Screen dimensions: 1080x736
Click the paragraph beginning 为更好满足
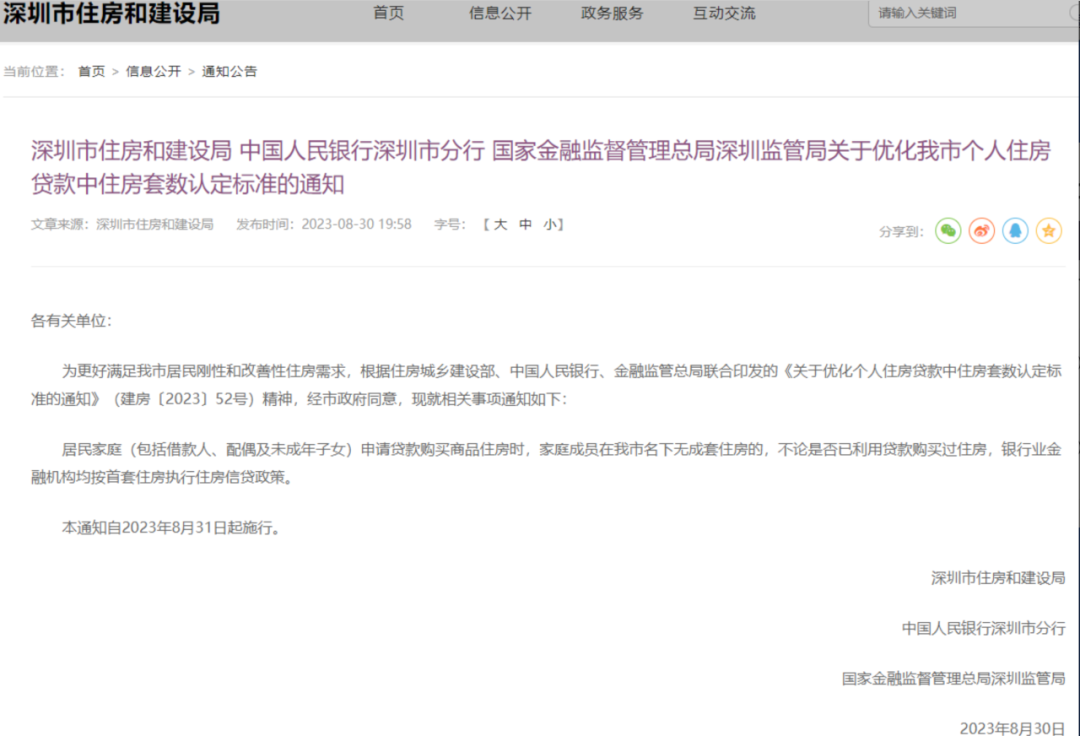(546, 385)
